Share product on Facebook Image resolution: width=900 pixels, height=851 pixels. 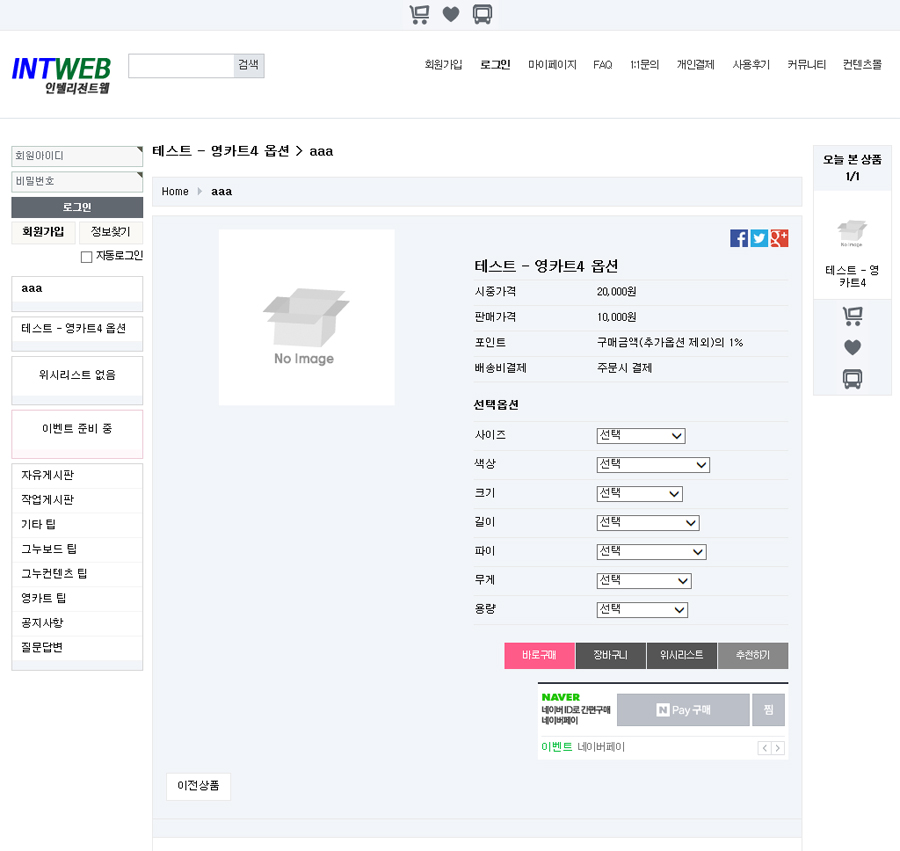[x=739, y=238]
